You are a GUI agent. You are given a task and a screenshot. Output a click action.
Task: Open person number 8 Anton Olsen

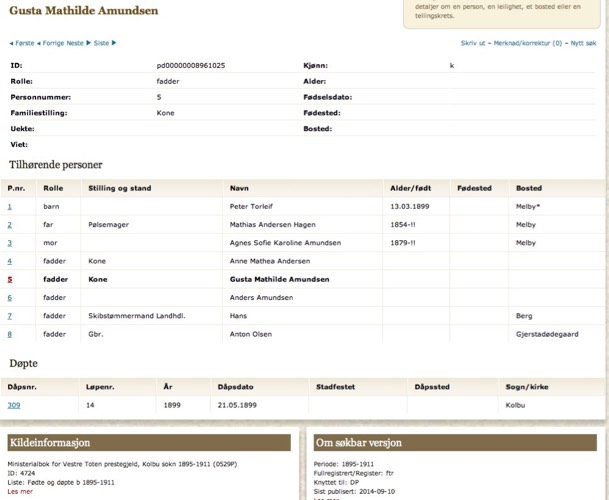click(10, 333)
